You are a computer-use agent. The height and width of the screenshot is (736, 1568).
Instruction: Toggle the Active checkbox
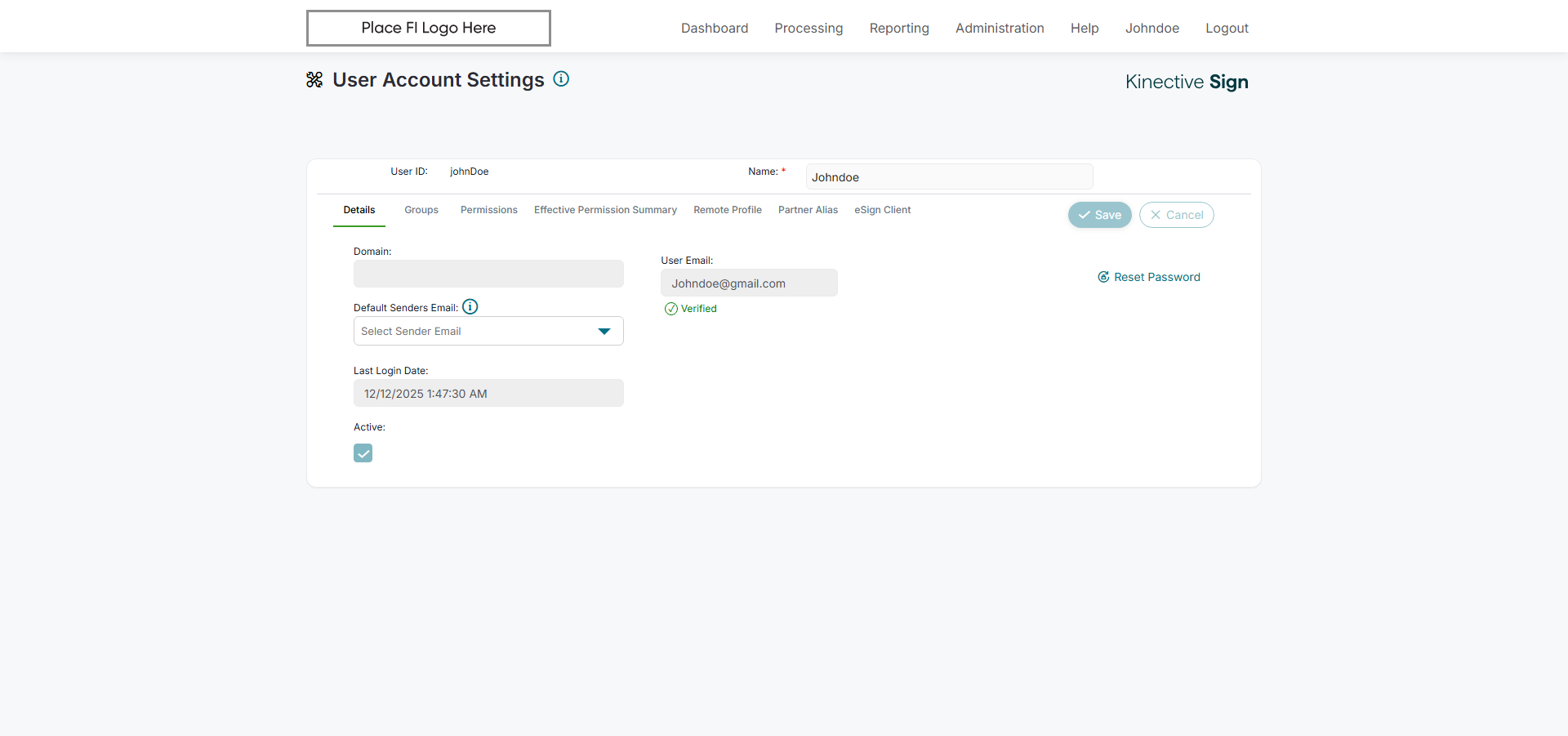tap(363, 453)
